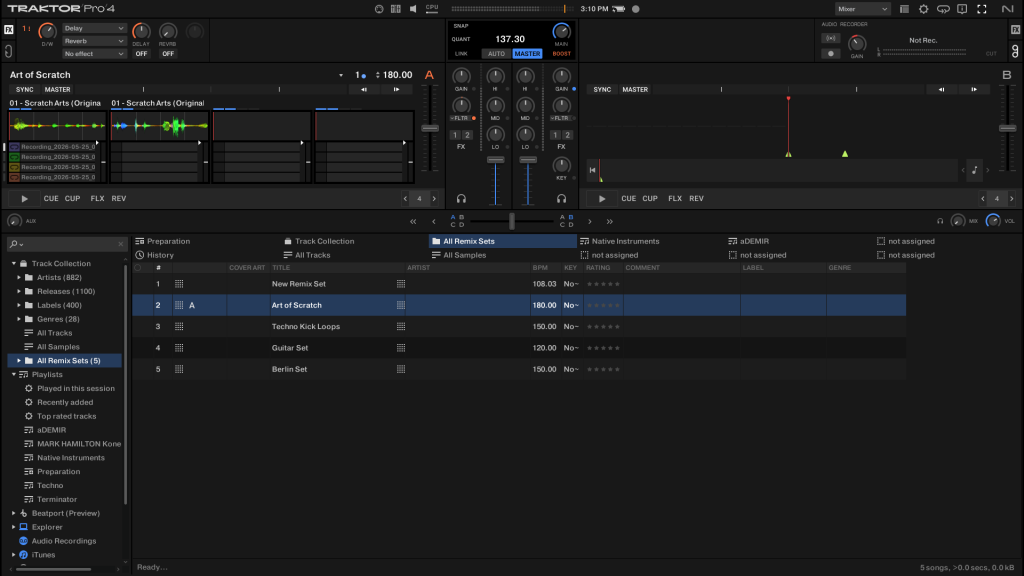Click Deck B channel volume fader
Image resolution: width=1024 pixels, height=576 pixels.
[528, 160]
